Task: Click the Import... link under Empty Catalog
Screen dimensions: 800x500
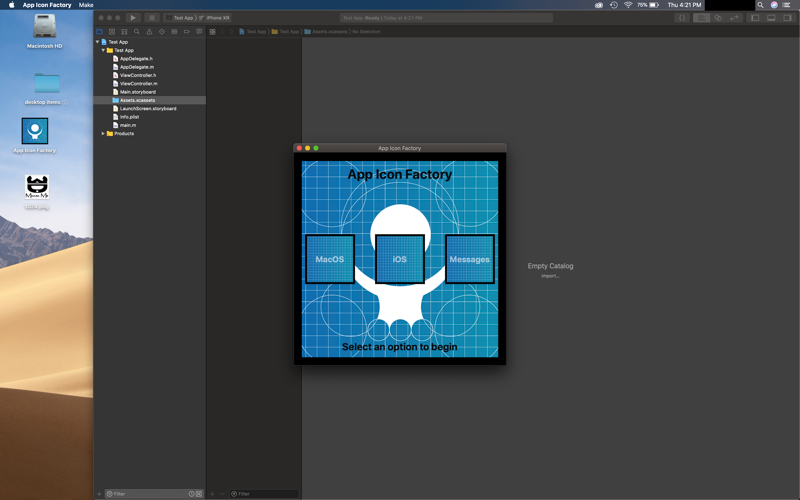Action: click(550, 276)
